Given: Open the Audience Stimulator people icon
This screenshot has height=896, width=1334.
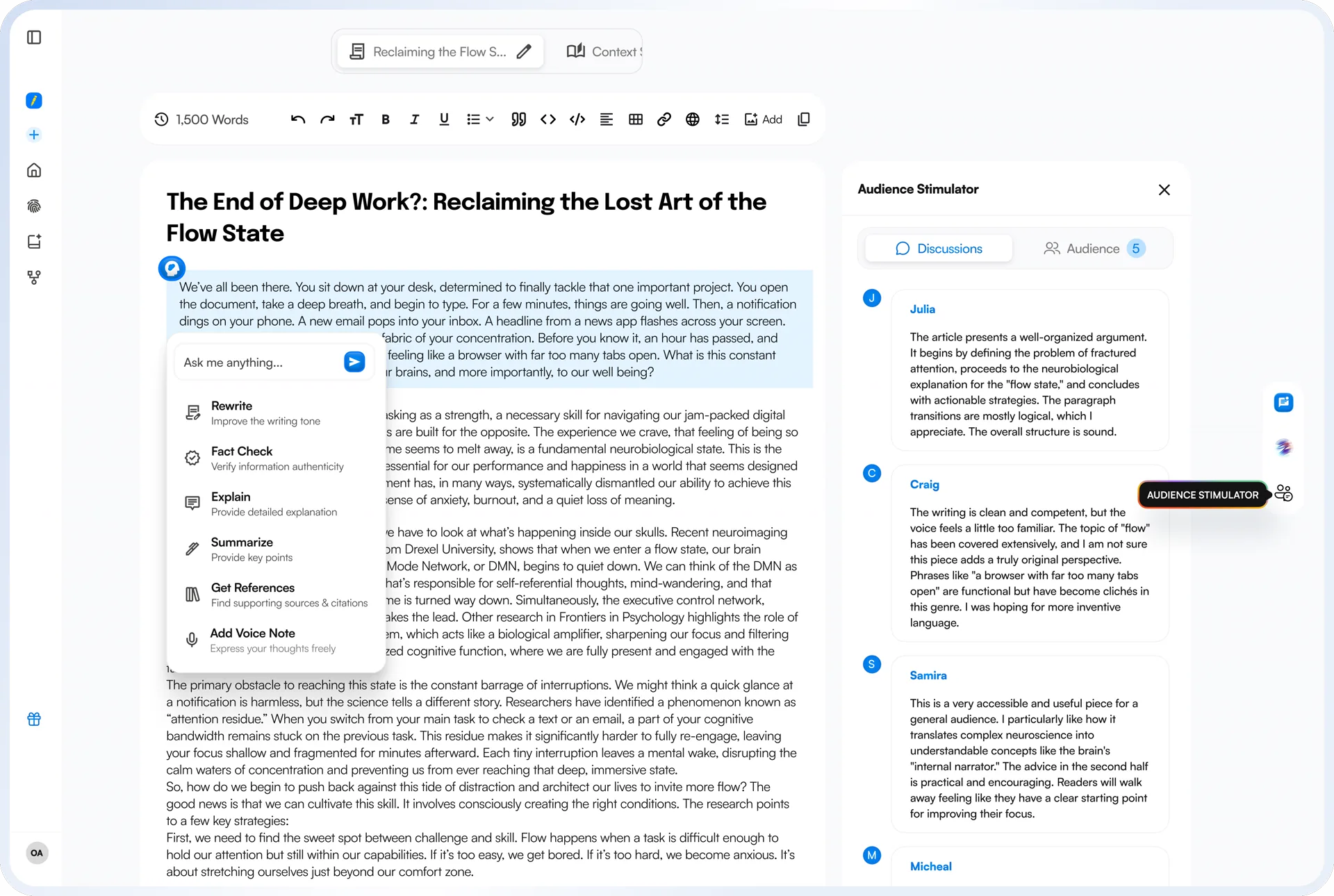Looking at the screenshot, I should (1283, 493).
